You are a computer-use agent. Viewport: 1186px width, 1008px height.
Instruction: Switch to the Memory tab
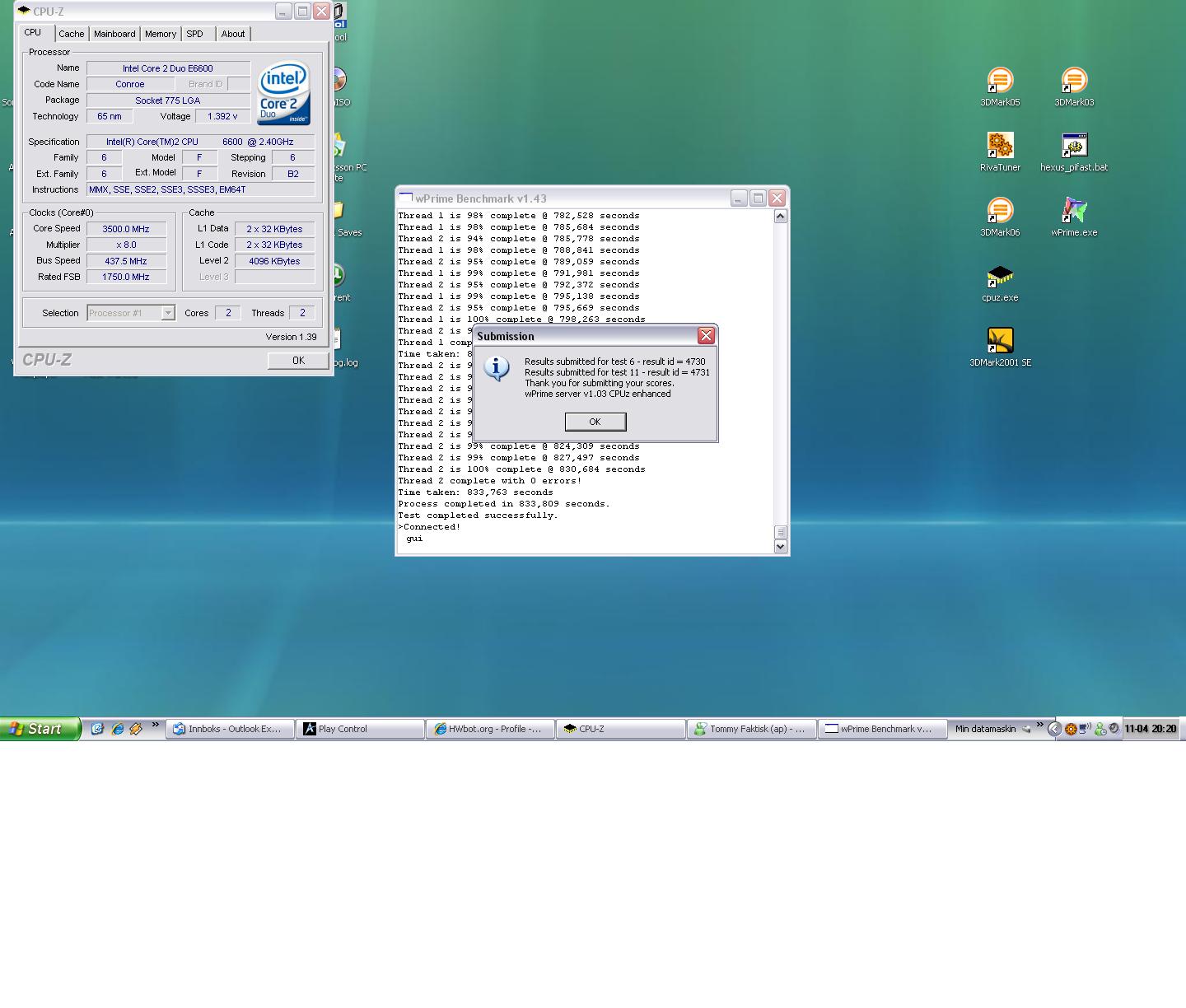(x=161, y=34)
